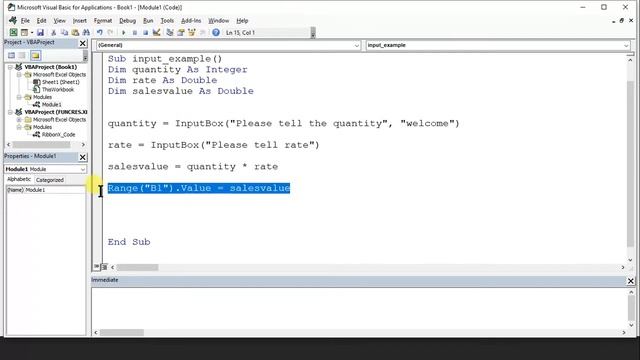Screen dimensions: 640x360
Task: Open the Edit menu
Action: tap(42, 21)
